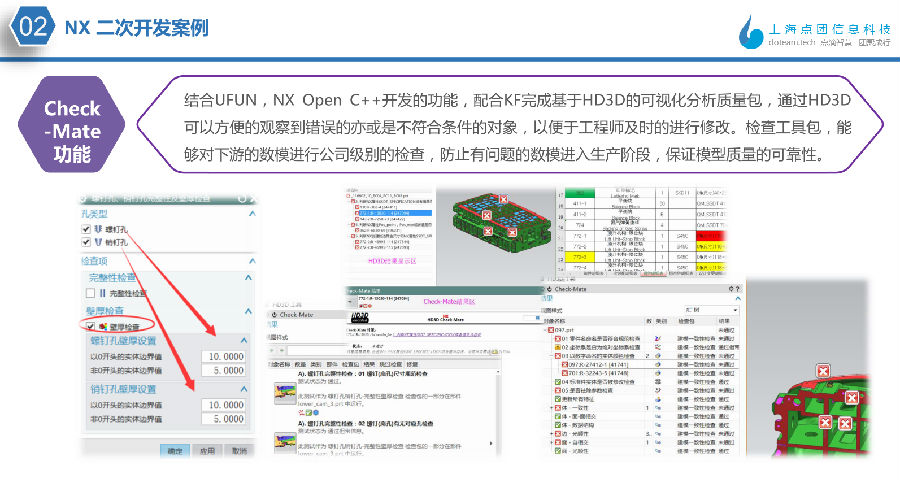This screenshot has width=900, height=480.
Task: Uncheck the circled 壁厚检查 checkbox
Action: coord(91,326)
